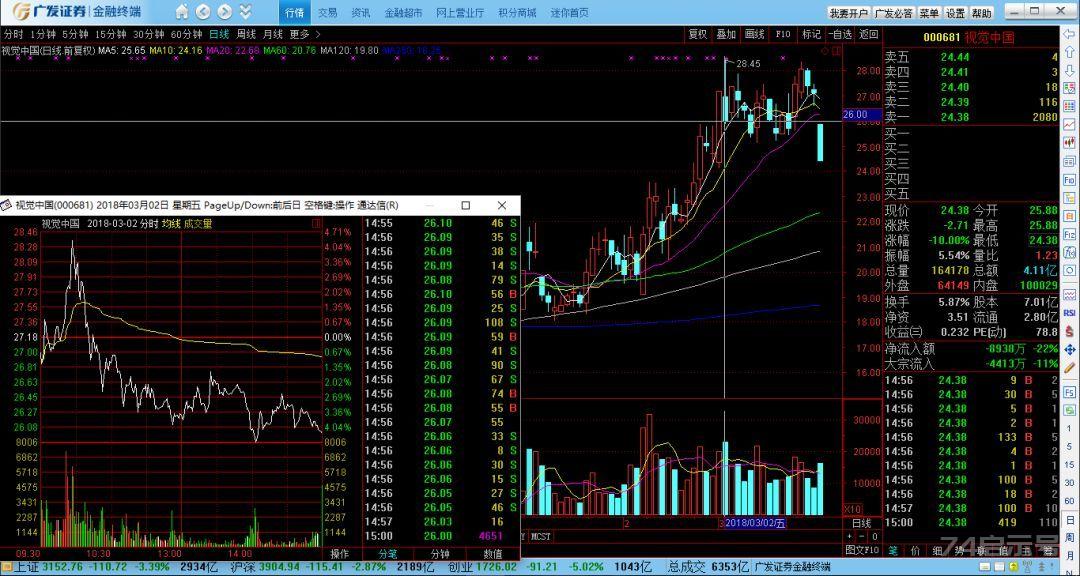Click the sidebar line-chart icon

pos(1070,124)
